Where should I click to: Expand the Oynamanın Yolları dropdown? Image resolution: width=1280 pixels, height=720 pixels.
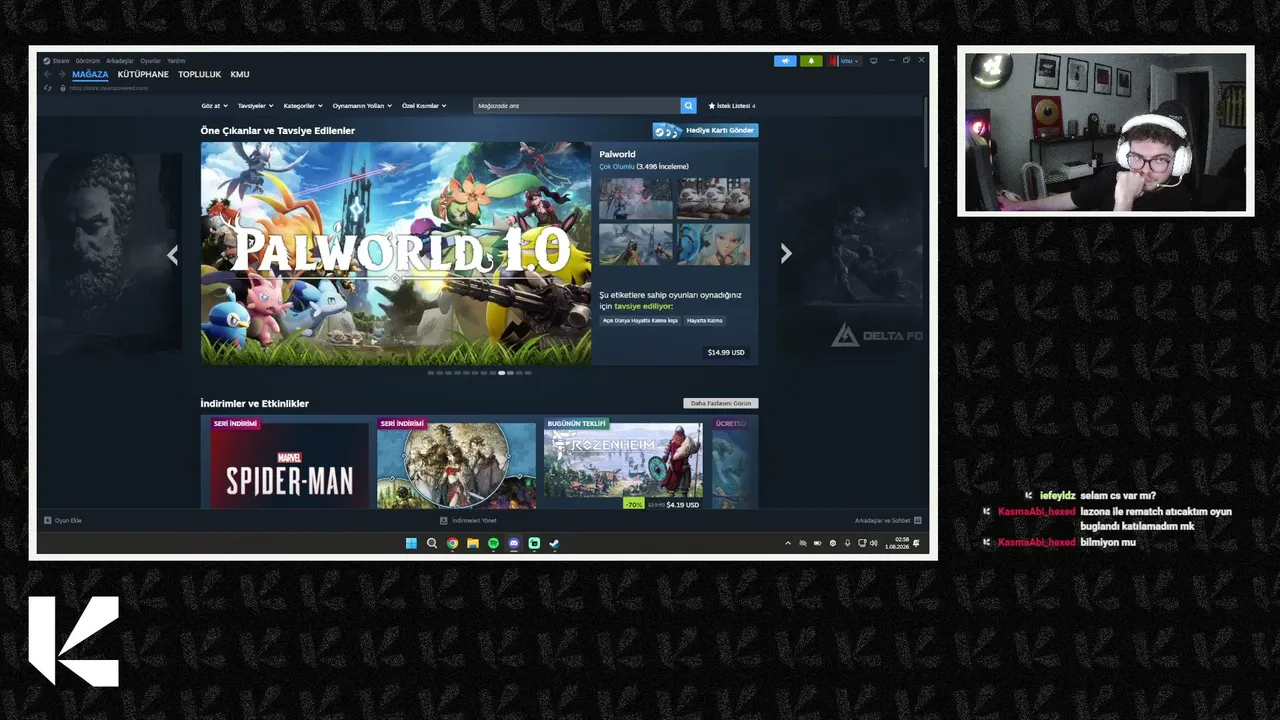[x=362, y=105]
